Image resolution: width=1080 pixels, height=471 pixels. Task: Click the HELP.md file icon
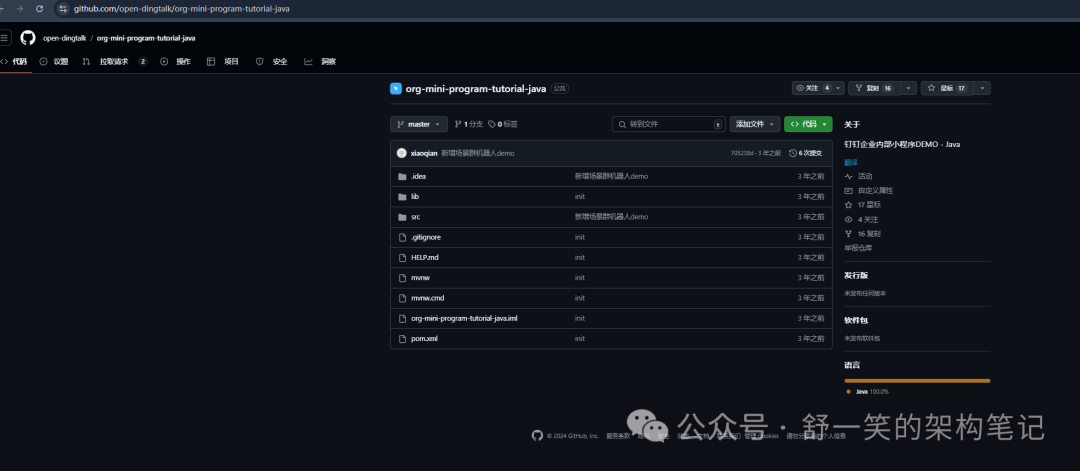[x=403, y=258]
